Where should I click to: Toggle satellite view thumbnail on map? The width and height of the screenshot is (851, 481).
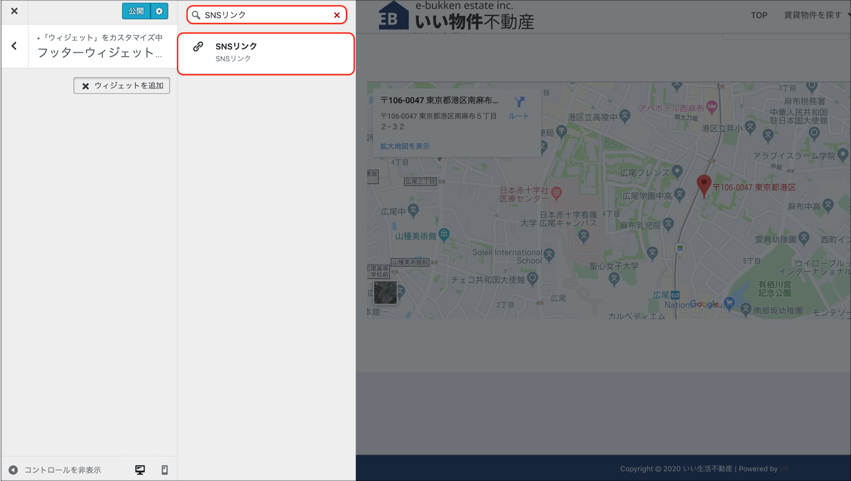385,292
